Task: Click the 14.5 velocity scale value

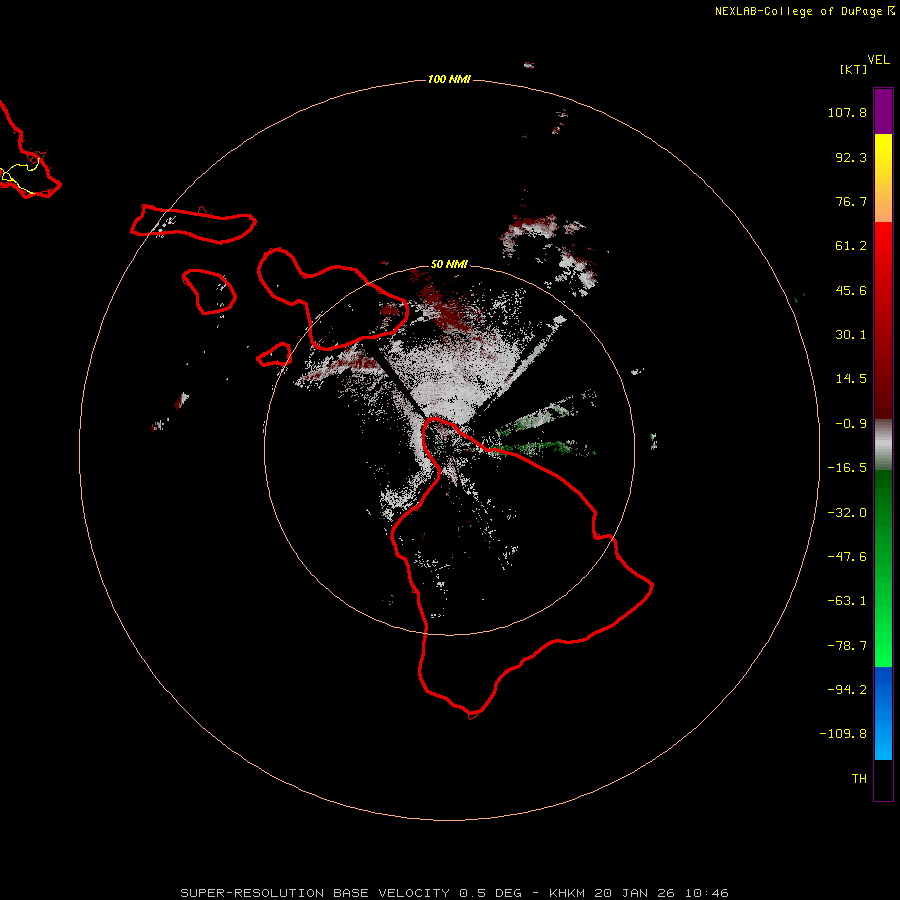Action: click(x=851, y=379)
